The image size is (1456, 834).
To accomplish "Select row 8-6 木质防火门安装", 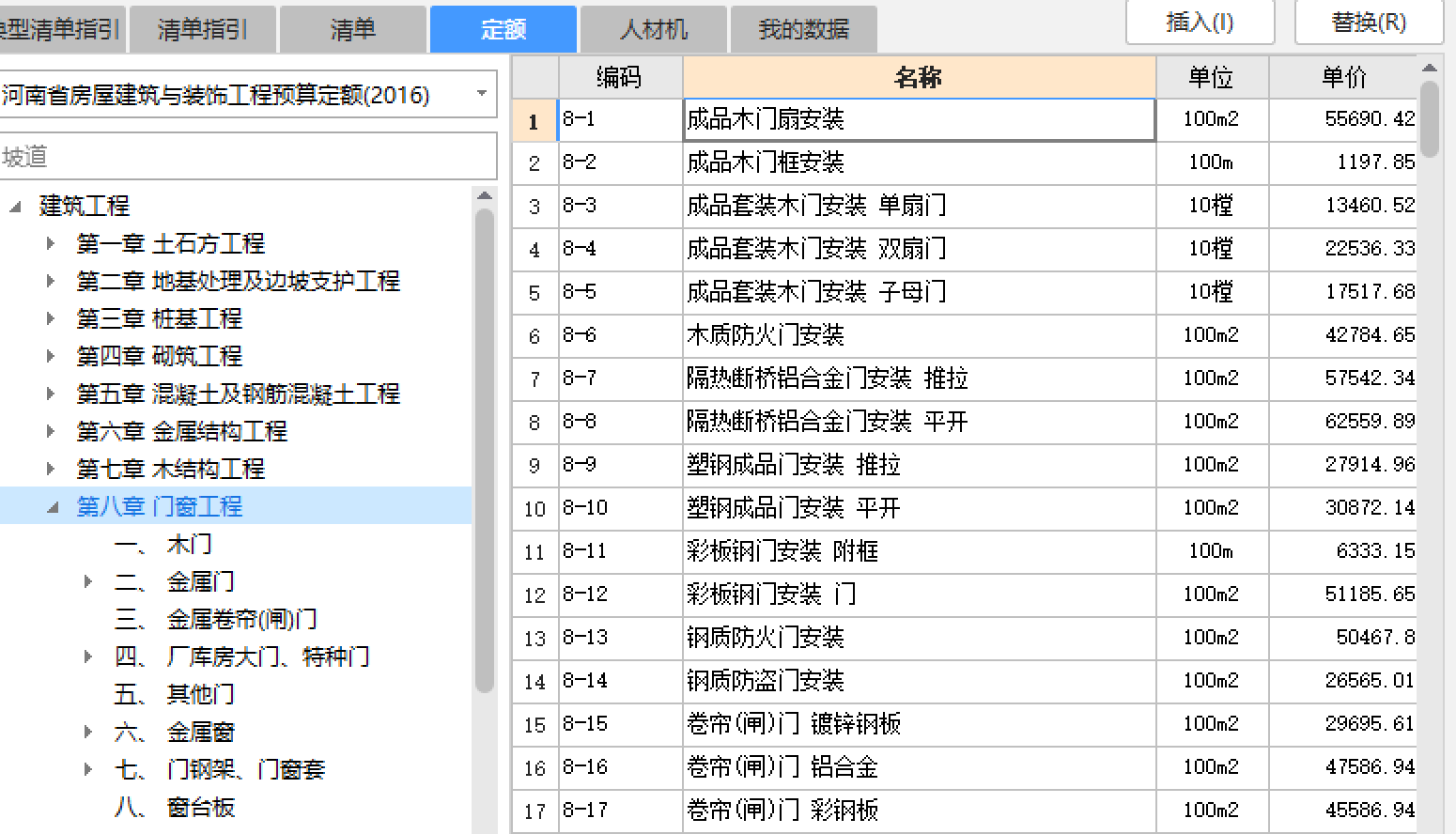I will coord(845,335).
